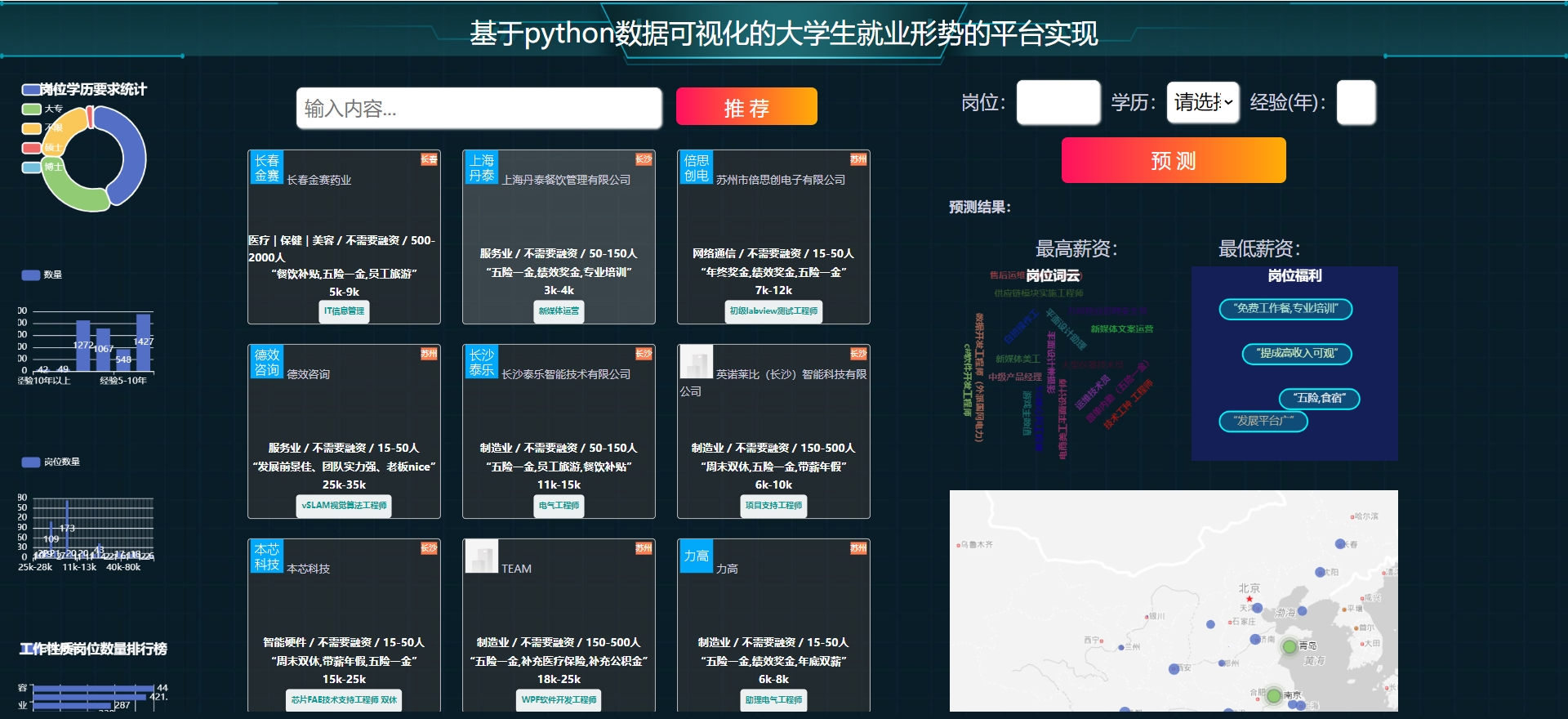
Task: Click the 预测 predict button
Action: coord(1174,160)
